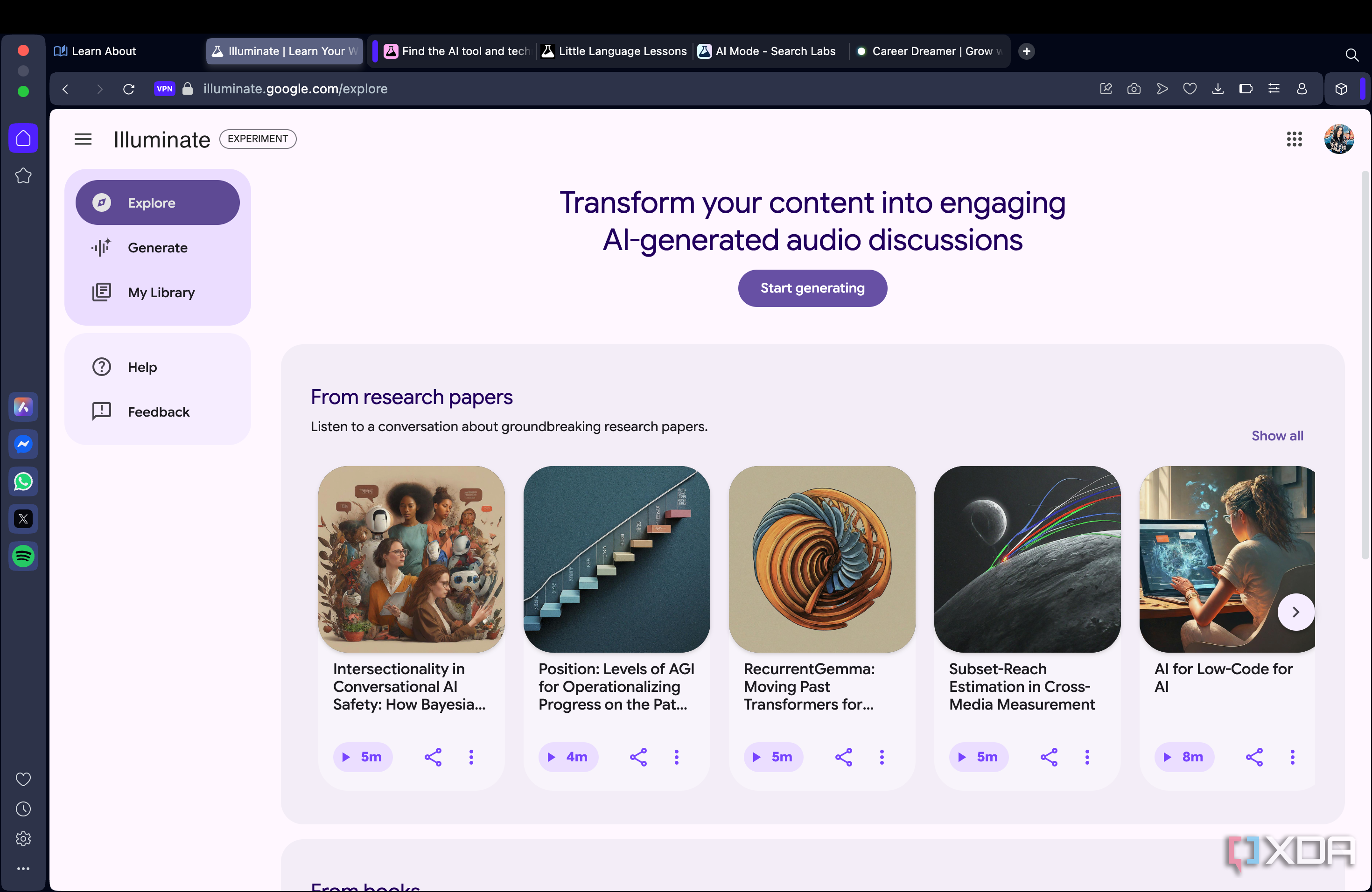Image resolution: width=1372 pixels, height=892 pixels.
Task: Open the battery saver icon in toolbar
Action: [x=1245, y=89]
